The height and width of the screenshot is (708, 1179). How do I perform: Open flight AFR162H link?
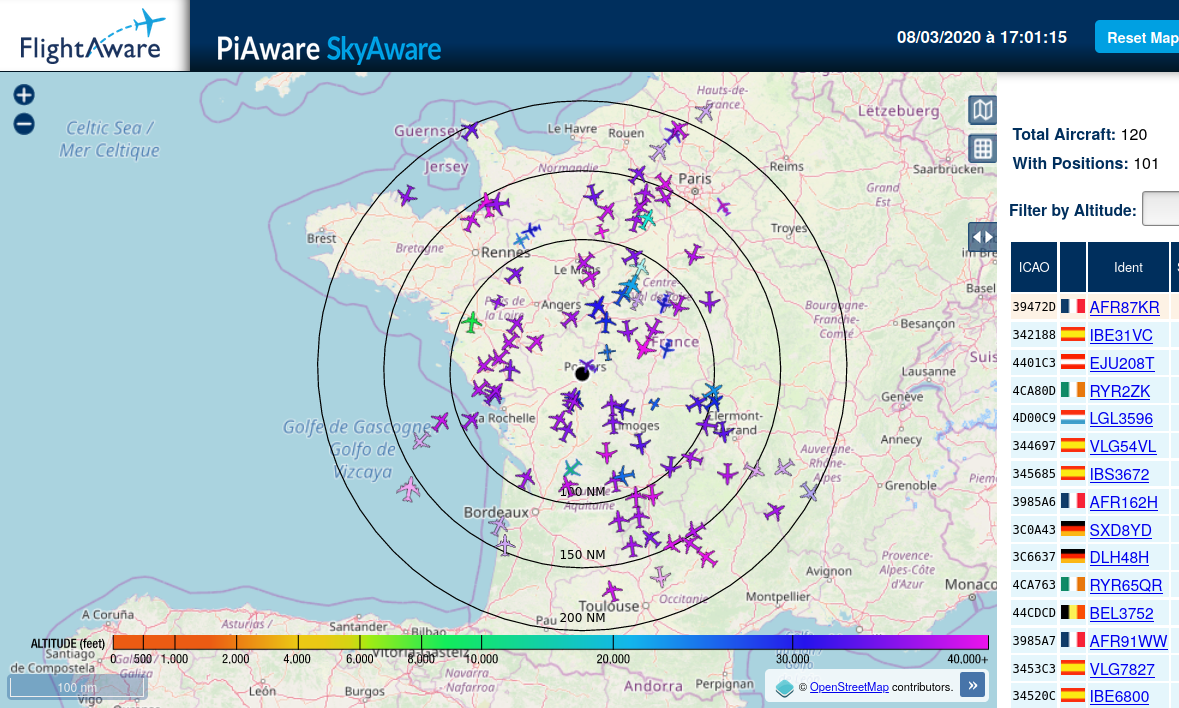[x=1123, y=502]
